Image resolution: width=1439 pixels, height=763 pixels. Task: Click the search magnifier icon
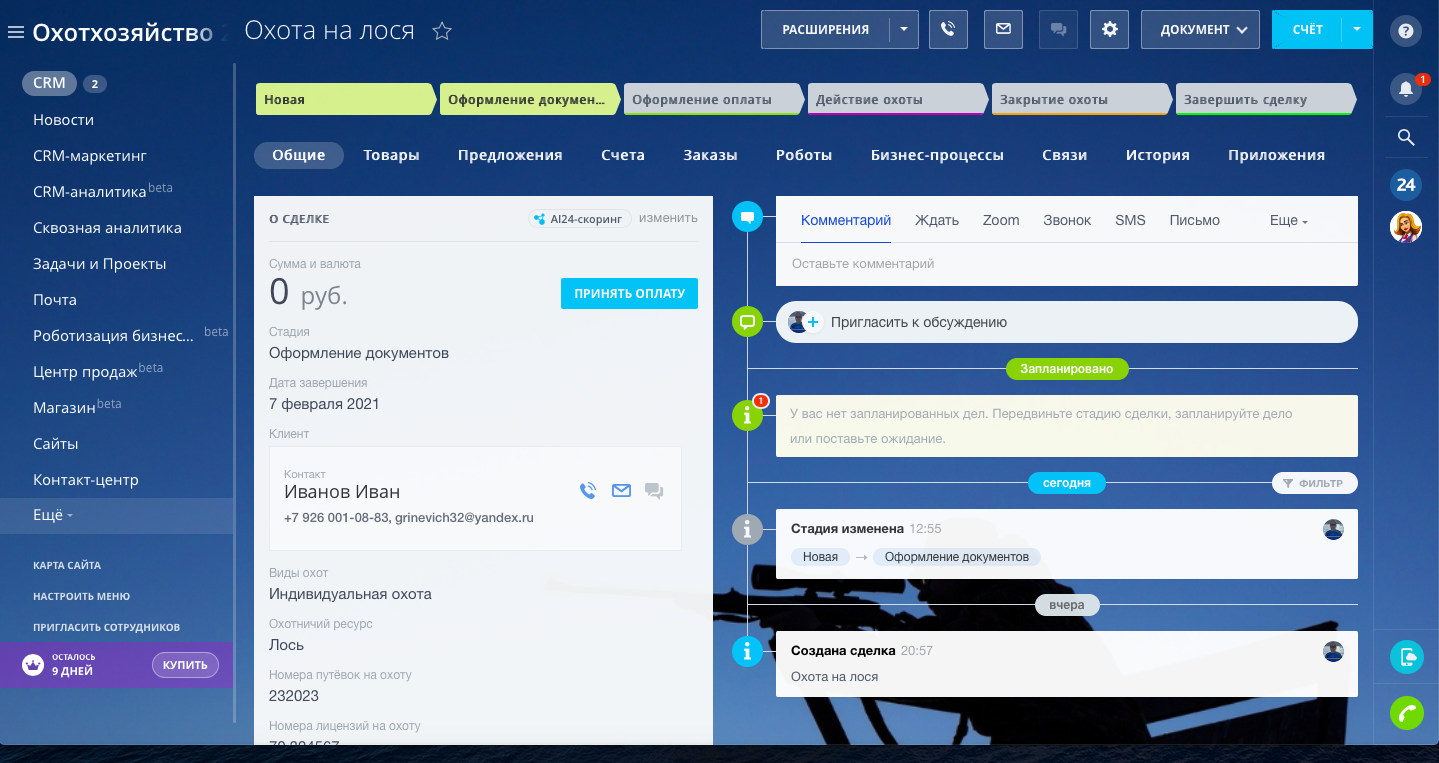pos(1406,138)
